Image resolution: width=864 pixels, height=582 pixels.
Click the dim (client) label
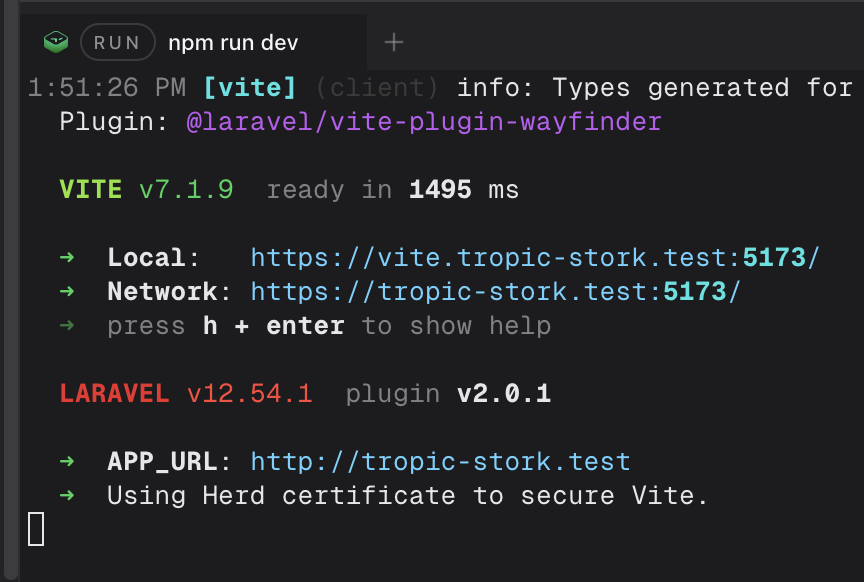pyautogui.click(x=377, y=88)
